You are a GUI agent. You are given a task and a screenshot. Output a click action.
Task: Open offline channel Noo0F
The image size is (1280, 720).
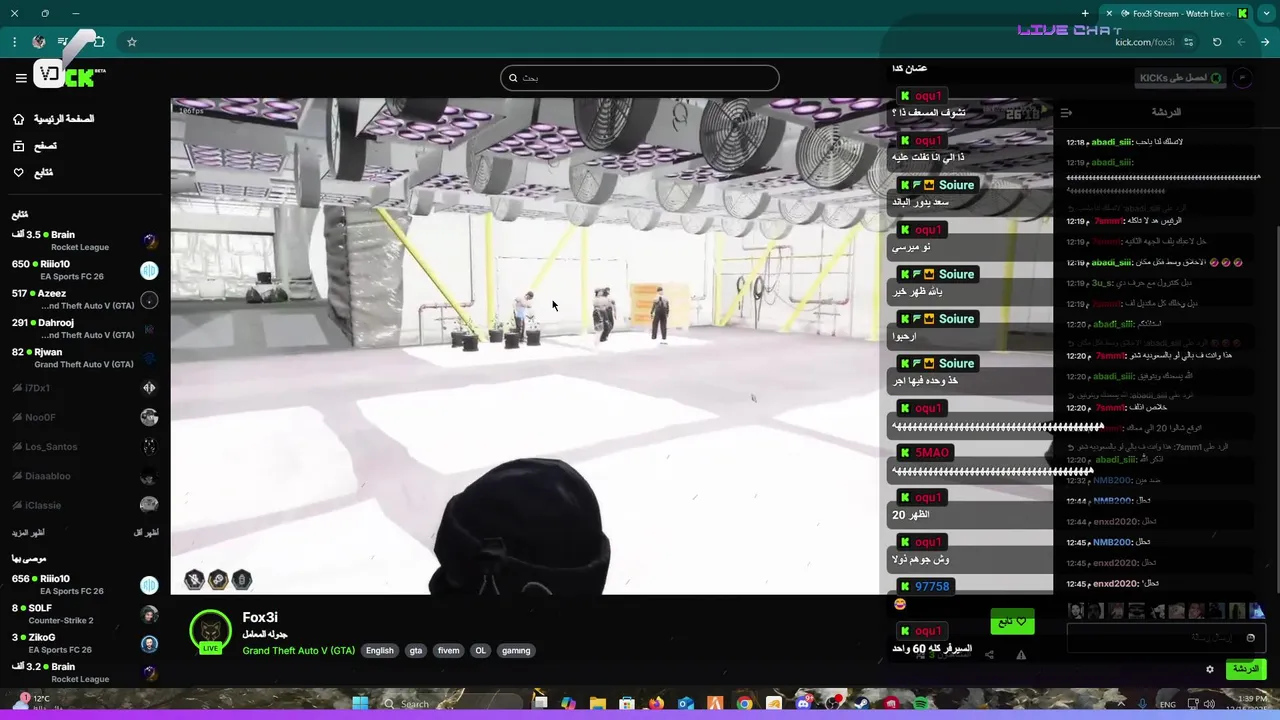pos(85,417)
